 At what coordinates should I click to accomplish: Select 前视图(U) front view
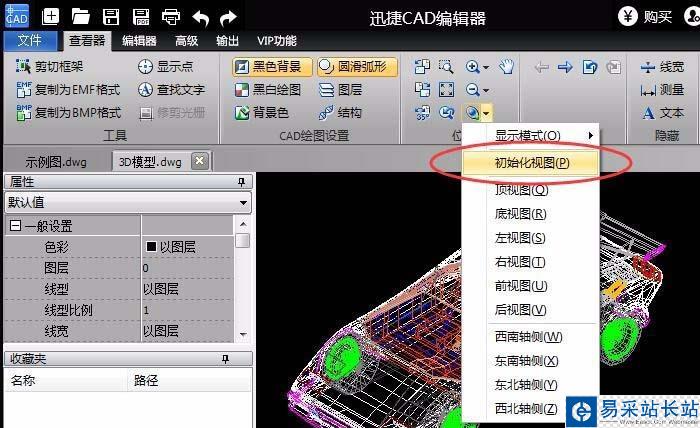pos(531,286)
